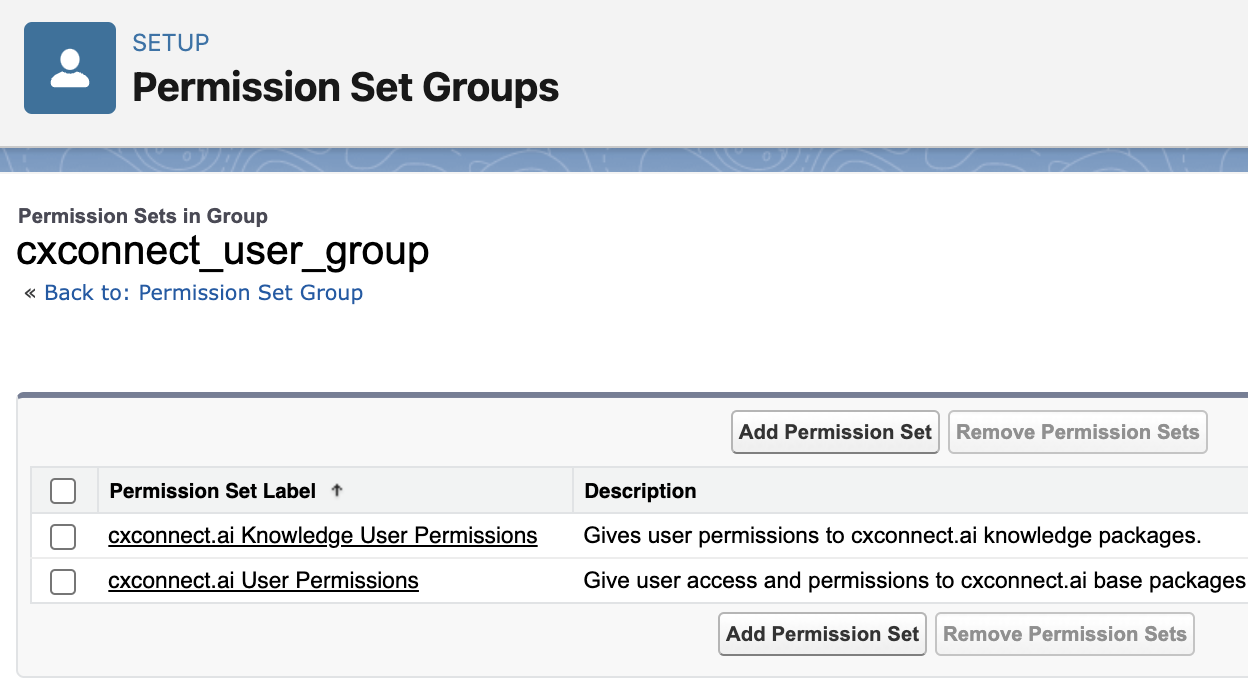This screenshot has width=1248, height=694.
Task: Select the cxconnect.ai User Permissions row checkbox
Action: tap(63, 581)
